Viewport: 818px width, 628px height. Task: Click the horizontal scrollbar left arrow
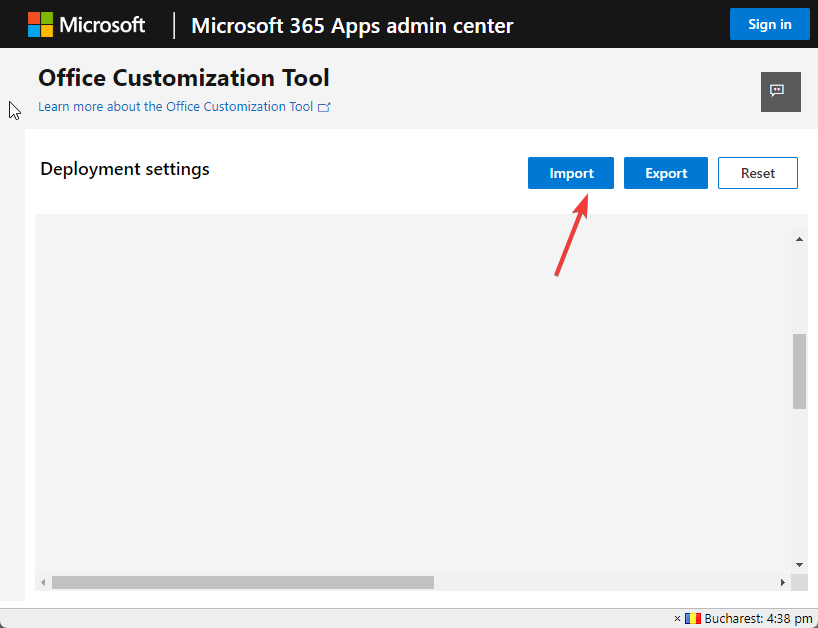[x=43, y=582]
